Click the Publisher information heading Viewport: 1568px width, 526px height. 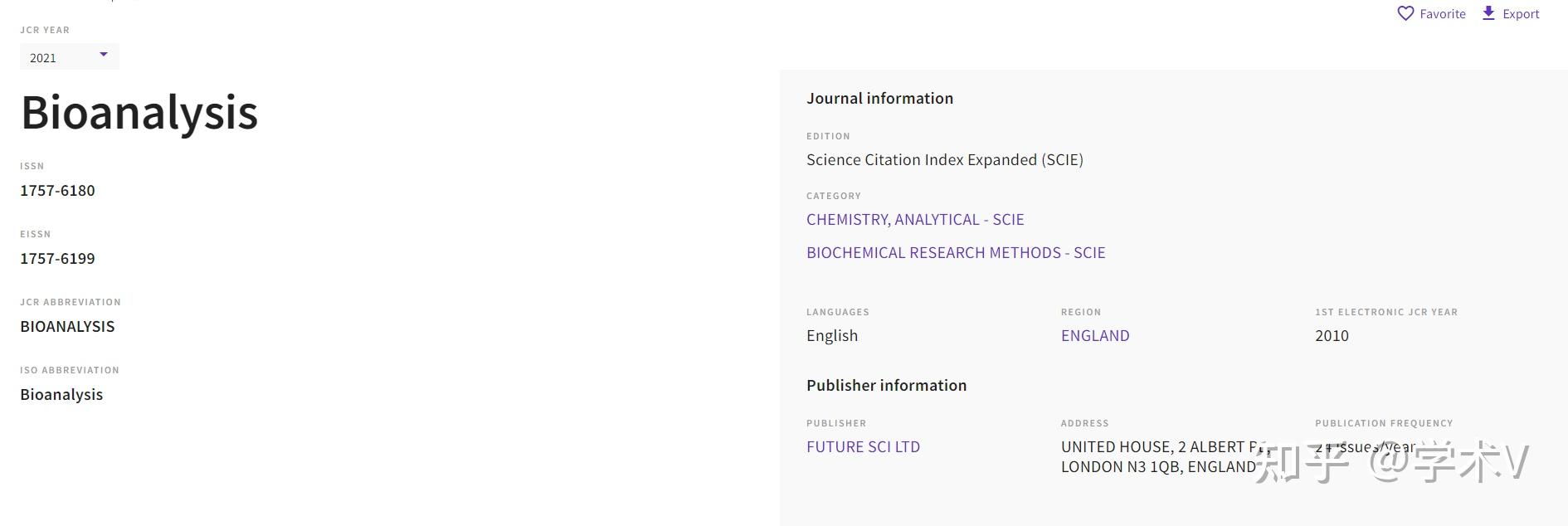[x=886, y=385]
